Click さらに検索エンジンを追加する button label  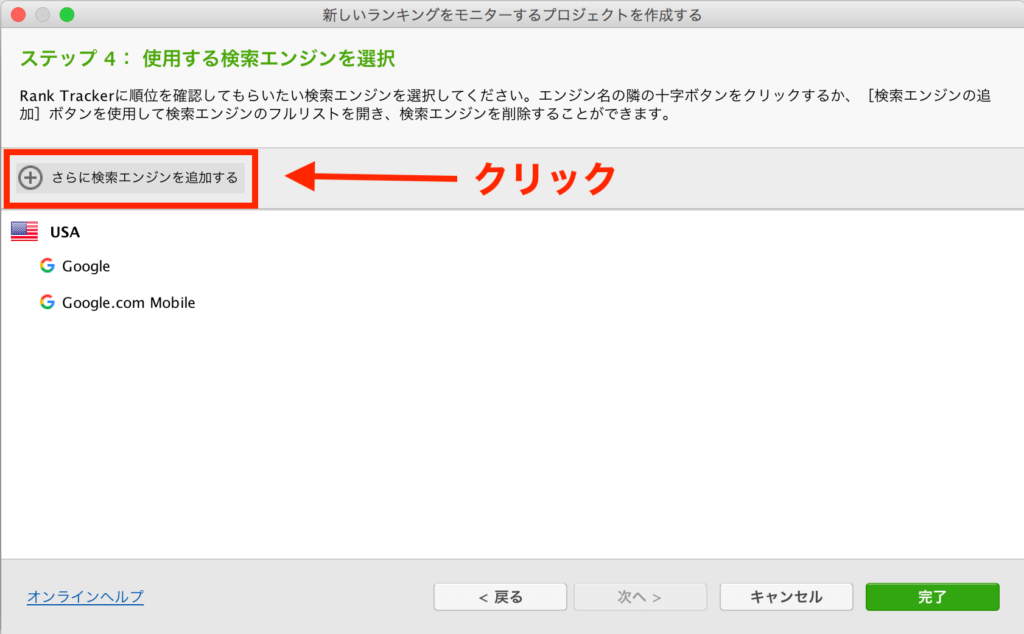click(145, 178)
